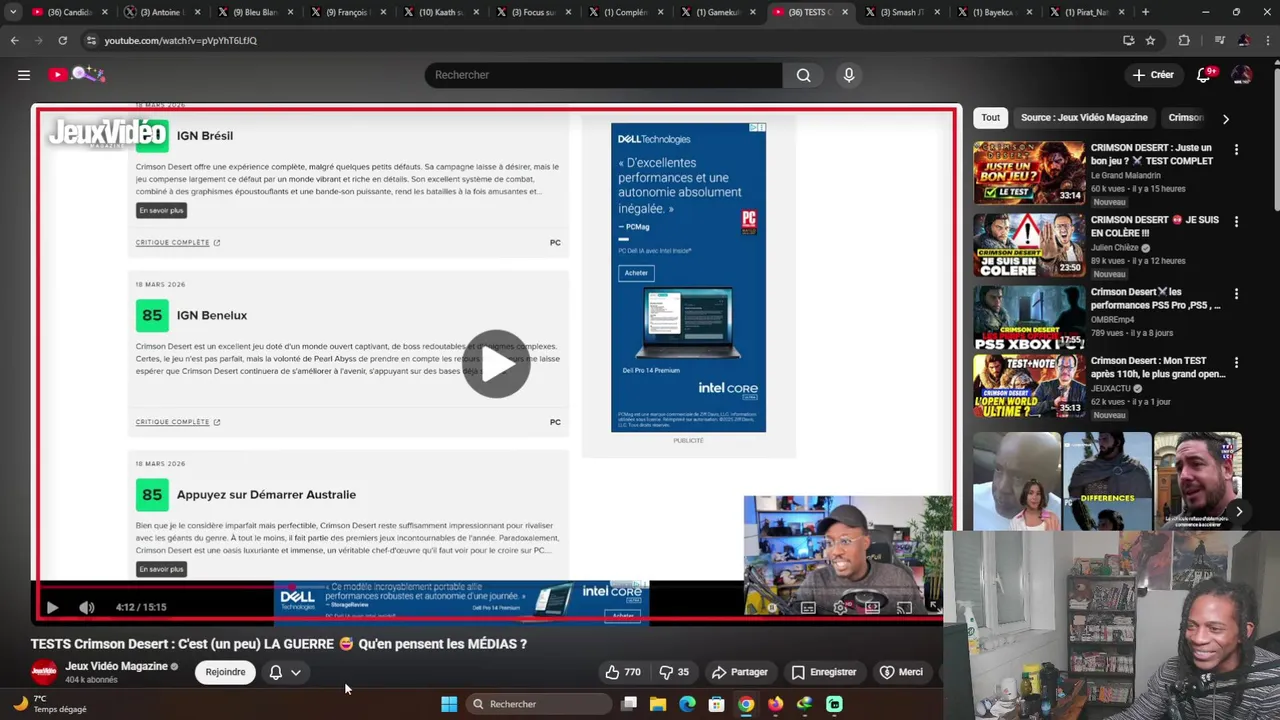
Task: Open the options menu for JEUXACTU video
Action: [1236, 362]
